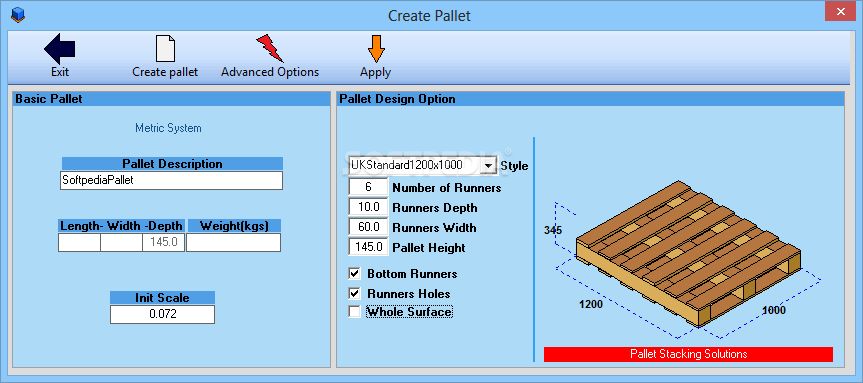The image size is (863, 383).
Task: Click the Metric System label
Action: coord(168,128)
